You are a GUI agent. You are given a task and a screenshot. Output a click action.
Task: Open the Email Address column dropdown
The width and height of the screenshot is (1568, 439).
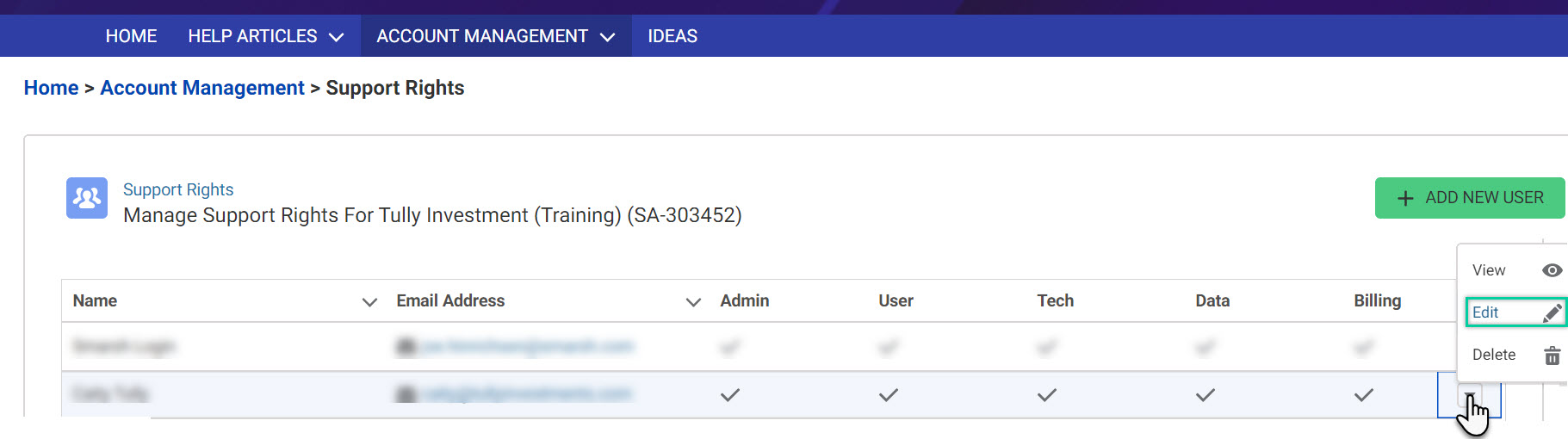point(693,302)
